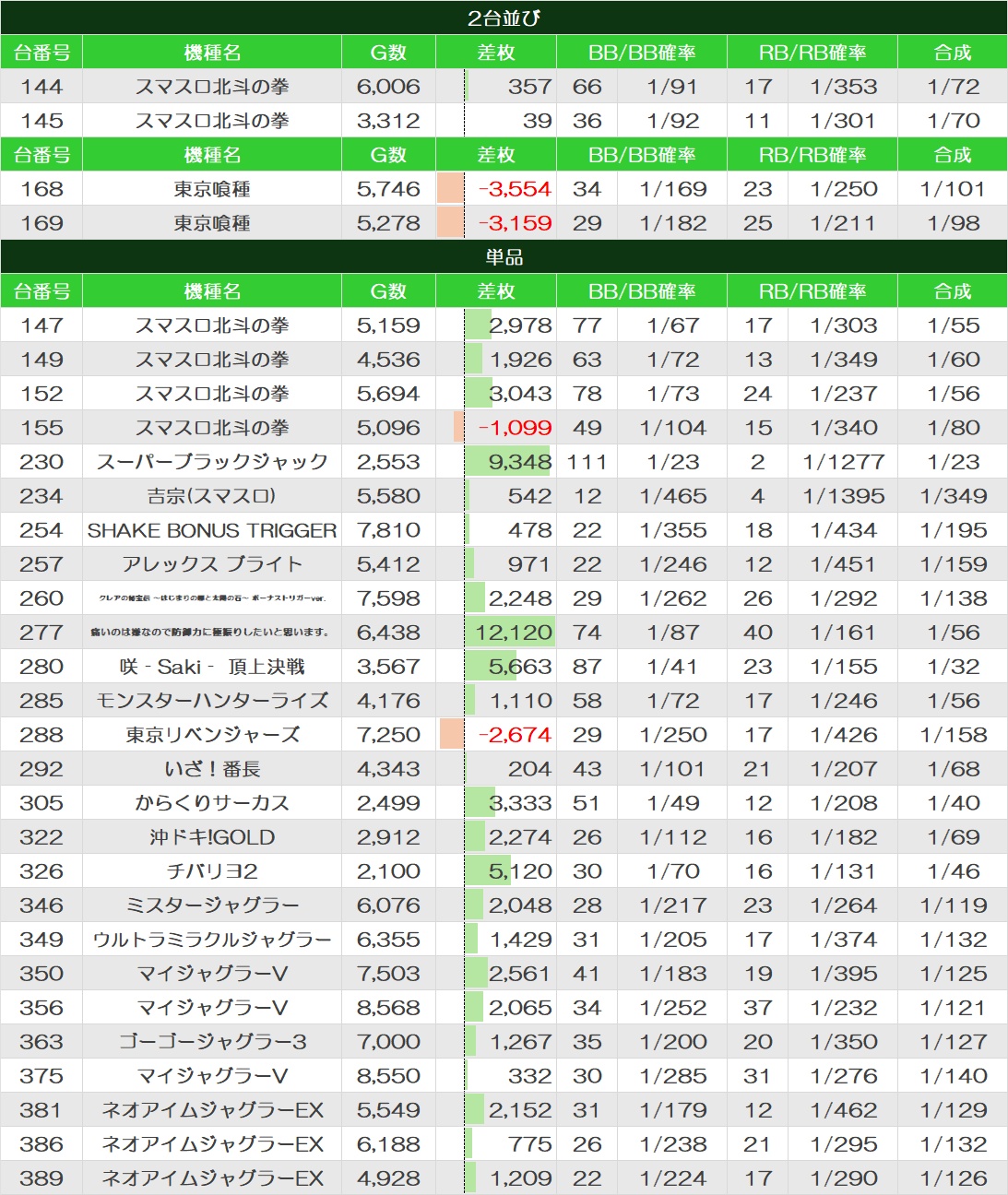Select machine number 145 cell
This screenshot has height=1195, width=1008.
coord(42,121)
